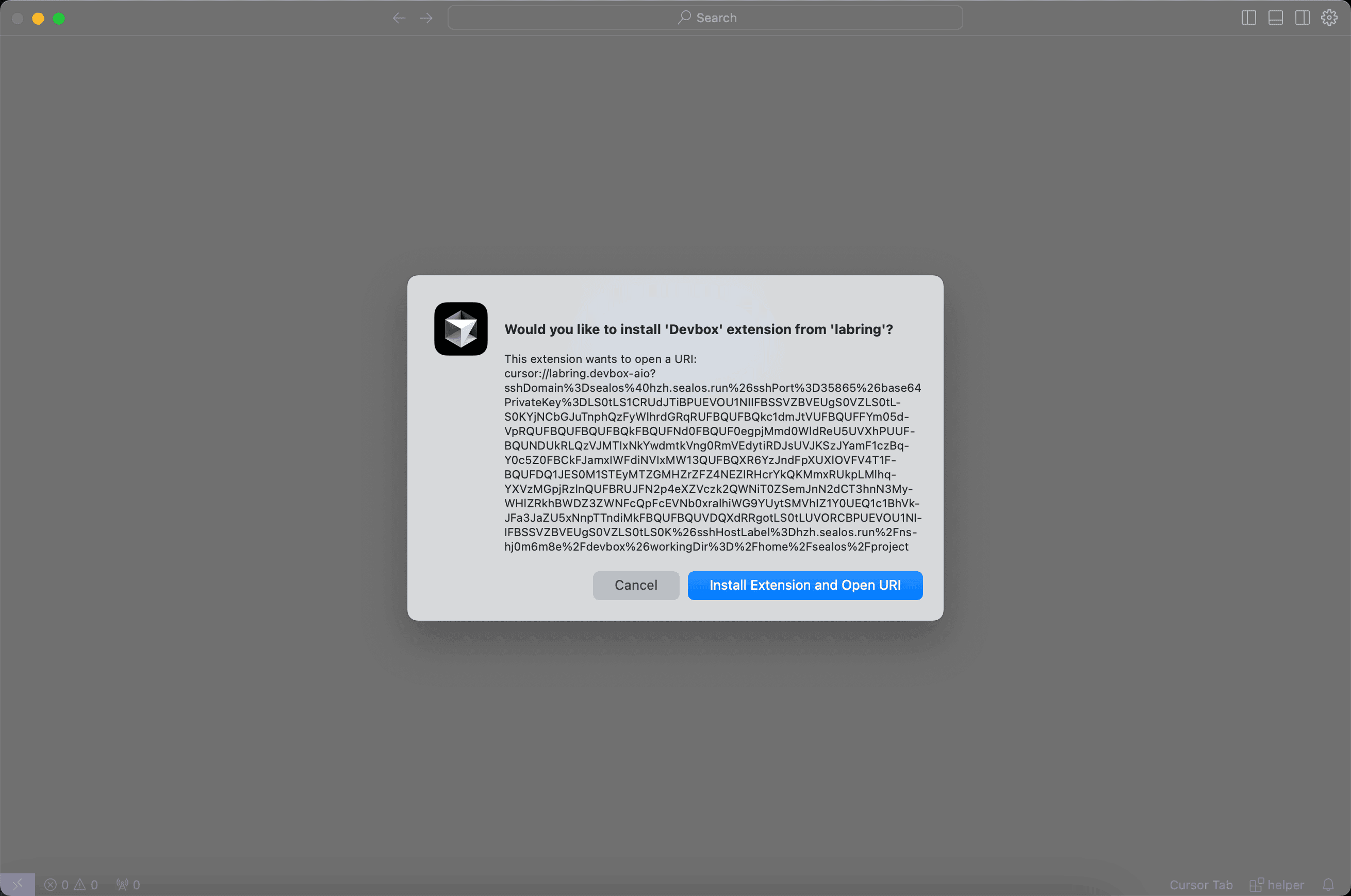1351x896 pixels.
Task: Click the helper status bar item
Action: tap(1277, 885)
